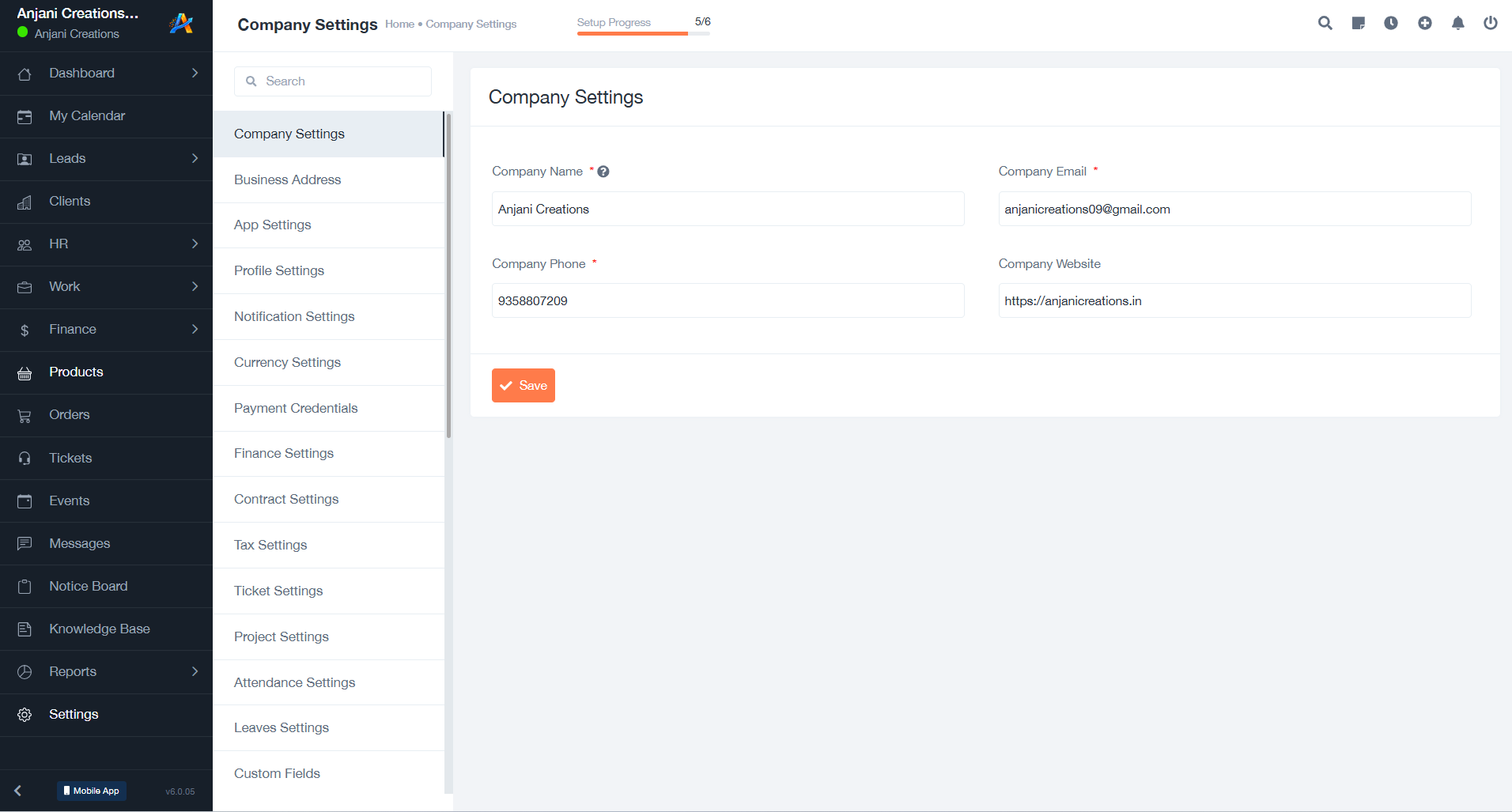Expand the Finance submenu arrow
Viewport: 1512px width, 812px height.
coord(195,329)
